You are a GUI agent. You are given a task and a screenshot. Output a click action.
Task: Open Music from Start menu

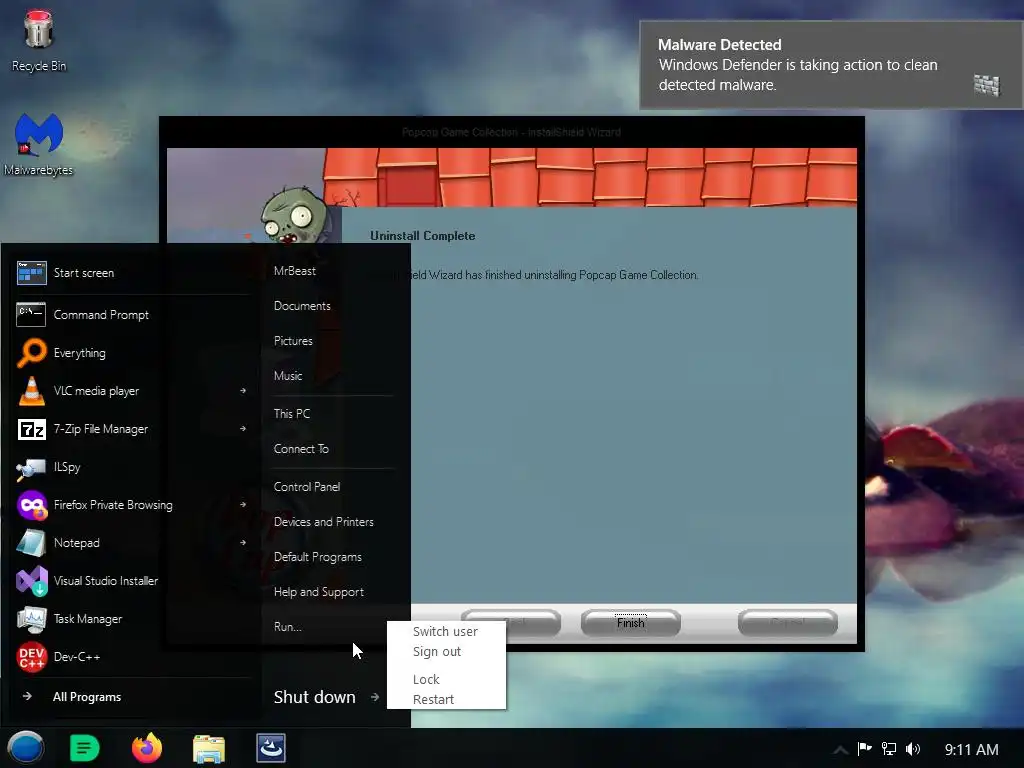point(288,376)
